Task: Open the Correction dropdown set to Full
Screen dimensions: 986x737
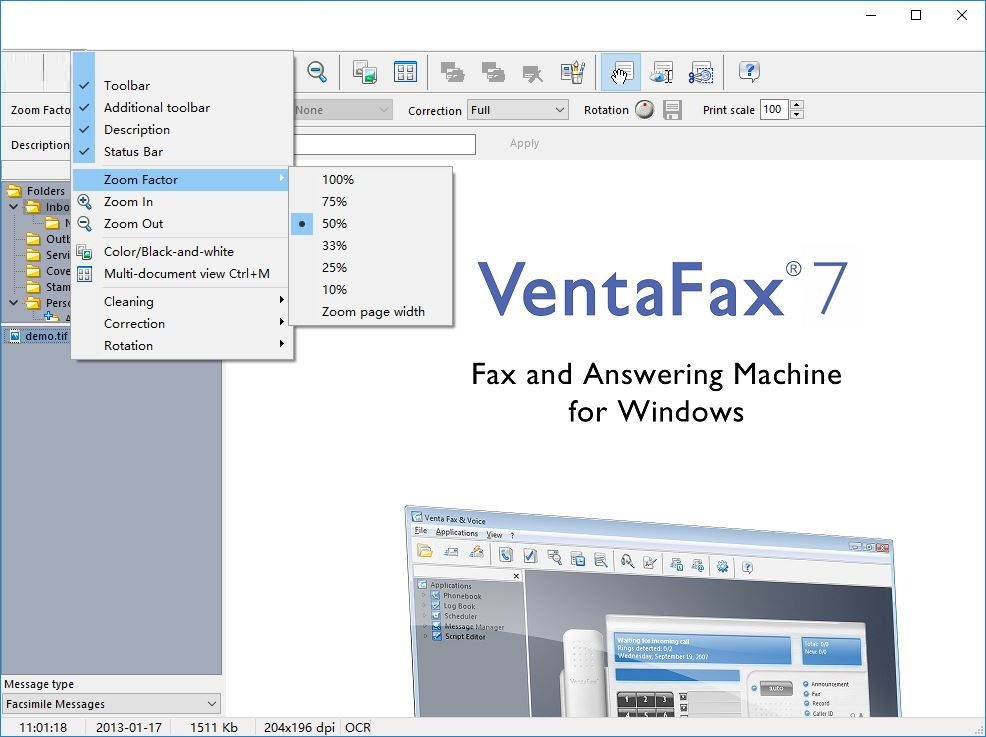Action: pos(517,110)
